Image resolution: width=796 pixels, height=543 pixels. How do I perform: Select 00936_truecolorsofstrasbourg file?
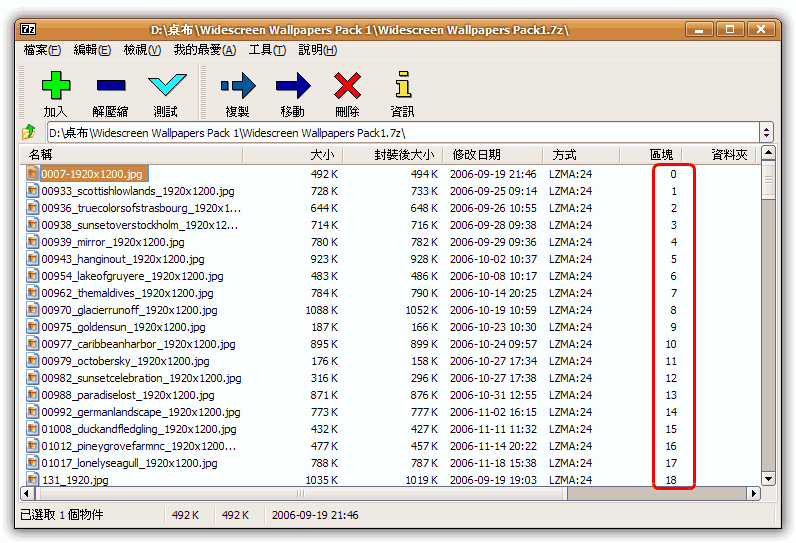point(141,208)
